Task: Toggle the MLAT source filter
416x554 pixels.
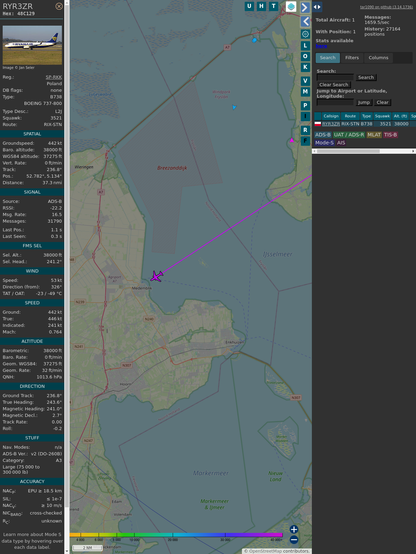Action: pos(374,135)
